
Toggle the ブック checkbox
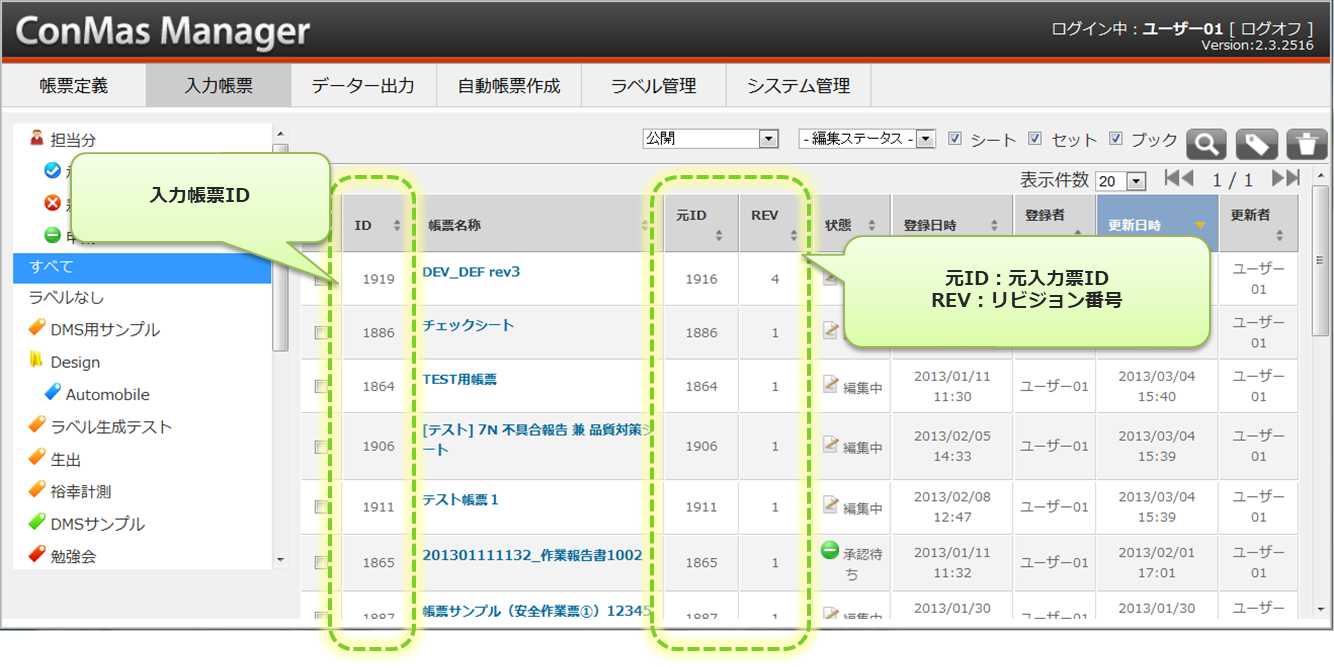1116,139
